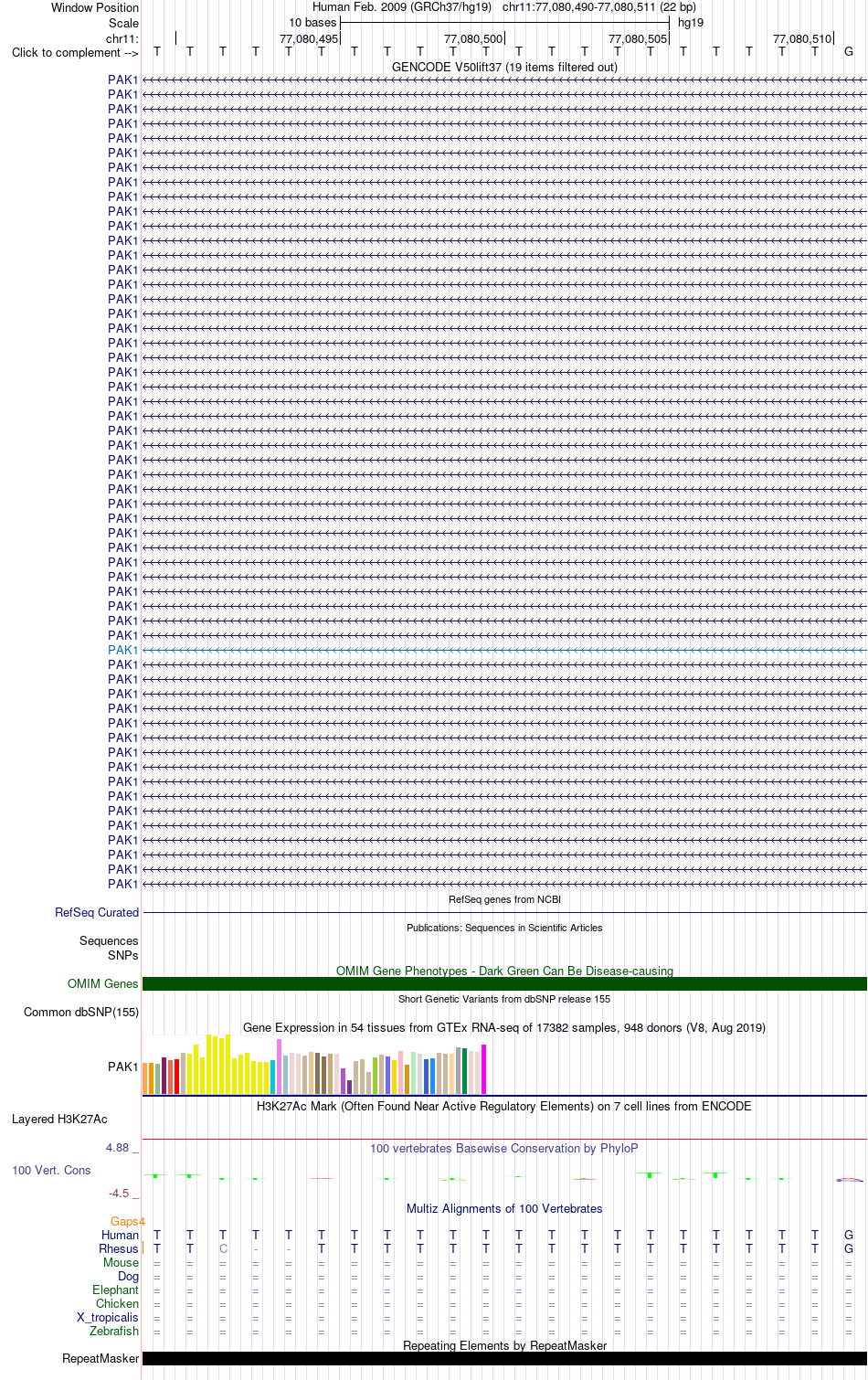Click the 77,080,495 position marker

pos(309,38)
